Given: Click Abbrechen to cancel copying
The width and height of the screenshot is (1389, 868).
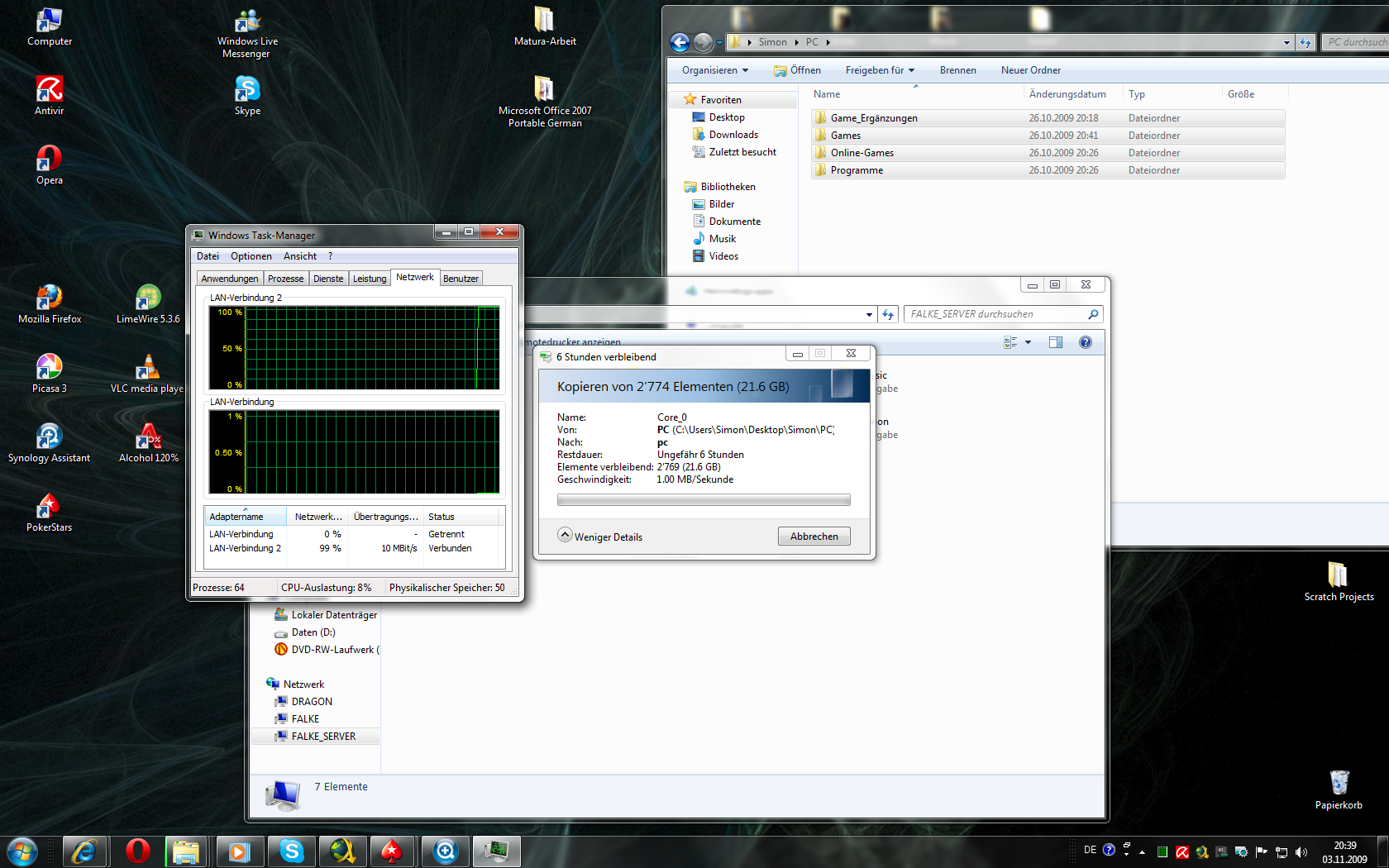Looking at the screenshot, I should 814,537.
